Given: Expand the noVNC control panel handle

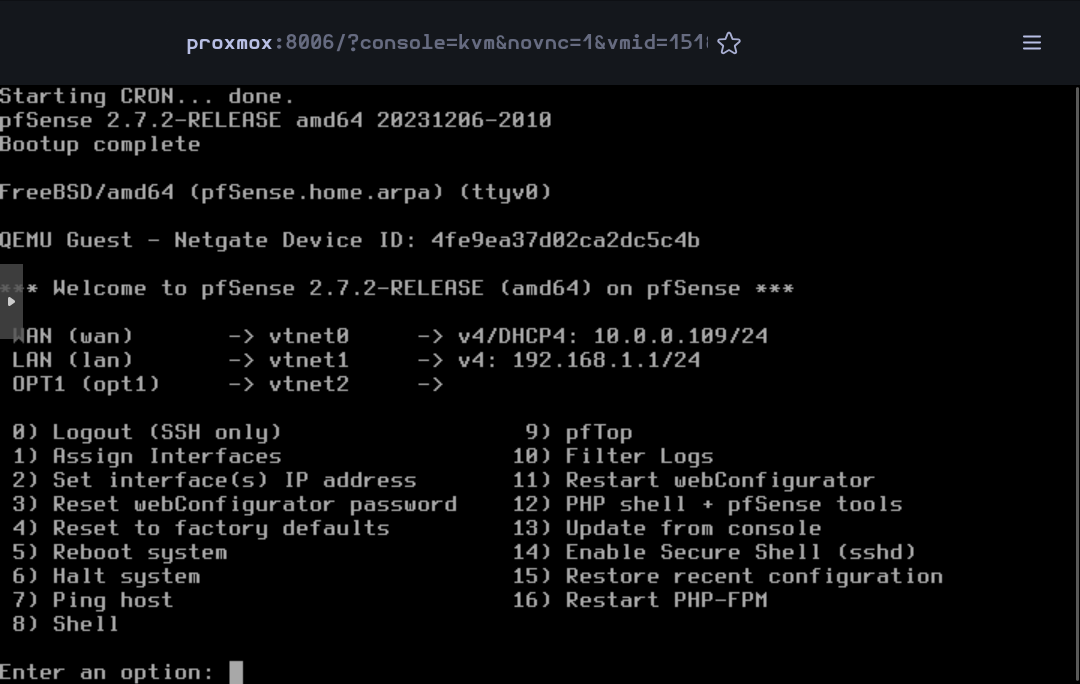Looking at the screenshot, I should click(x=11, y=301).
